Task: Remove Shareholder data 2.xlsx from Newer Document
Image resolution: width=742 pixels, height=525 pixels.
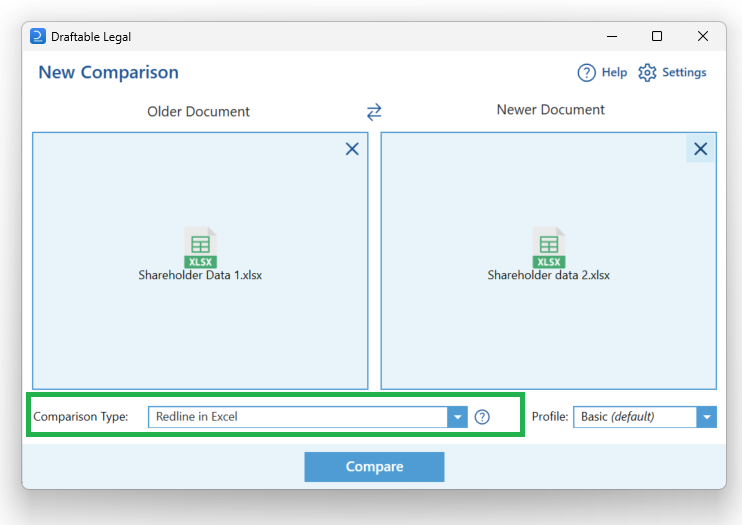Action: pyautogui.click(x=700, y=149)
